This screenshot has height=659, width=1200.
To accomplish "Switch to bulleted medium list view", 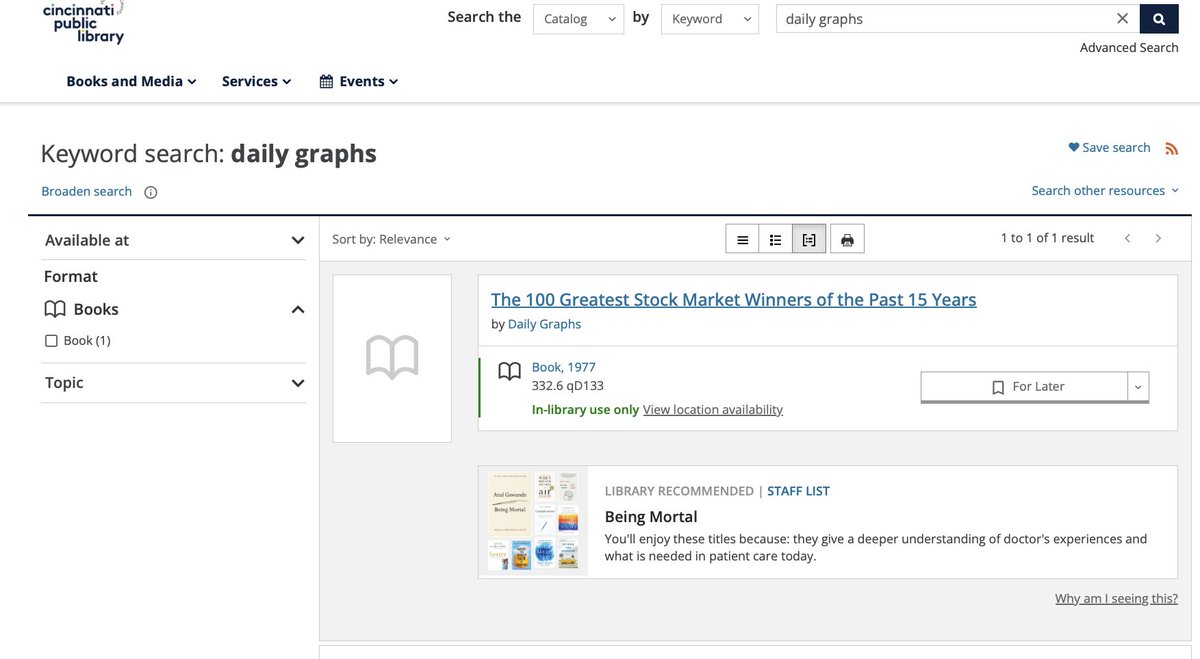I will pos(776,239).
